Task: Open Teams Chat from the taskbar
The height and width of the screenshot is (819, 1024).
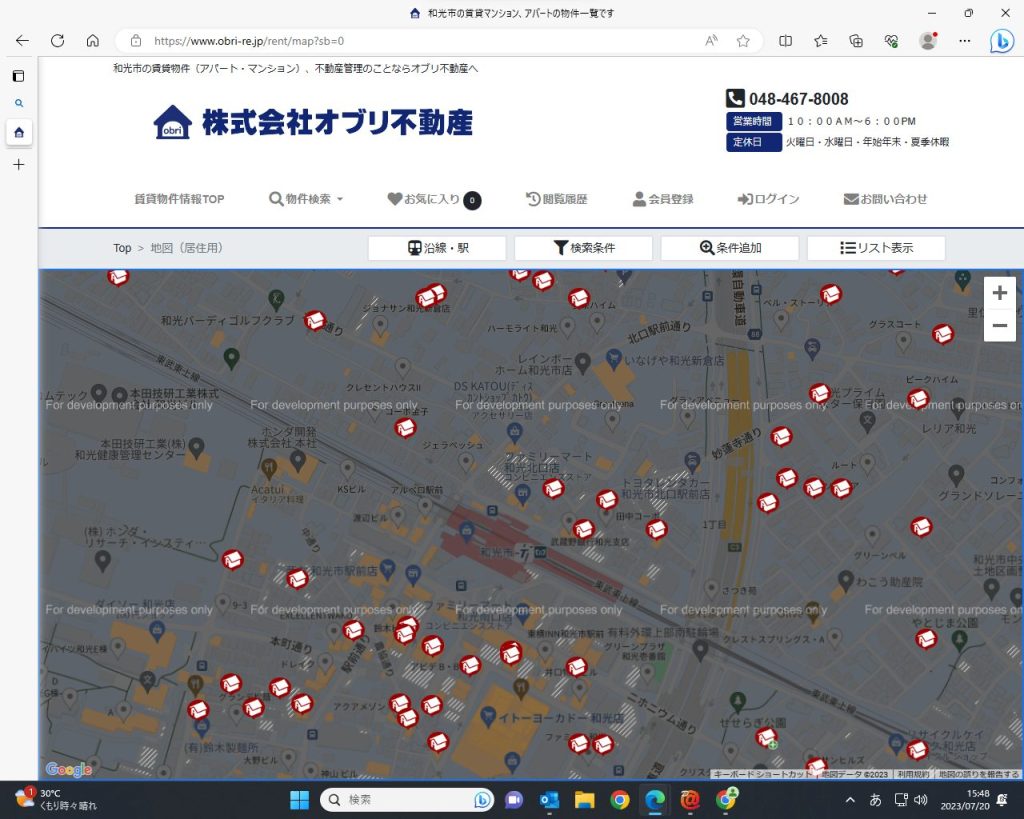Action: pos(514,799)
